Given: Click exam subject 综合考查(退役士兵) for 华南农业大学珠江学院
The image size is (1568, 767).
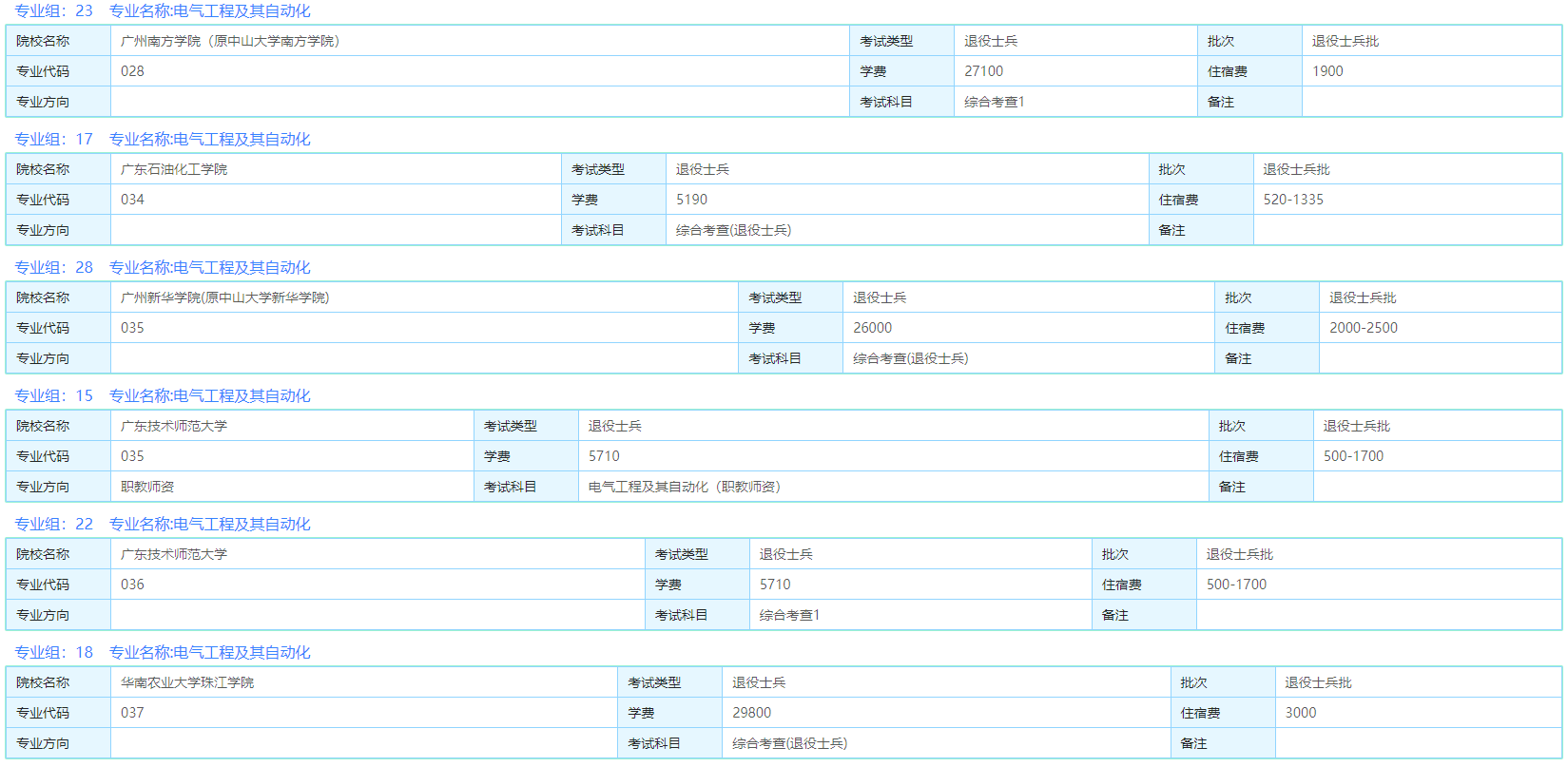Looking at the screenshot, I should [x=789, y=743].
